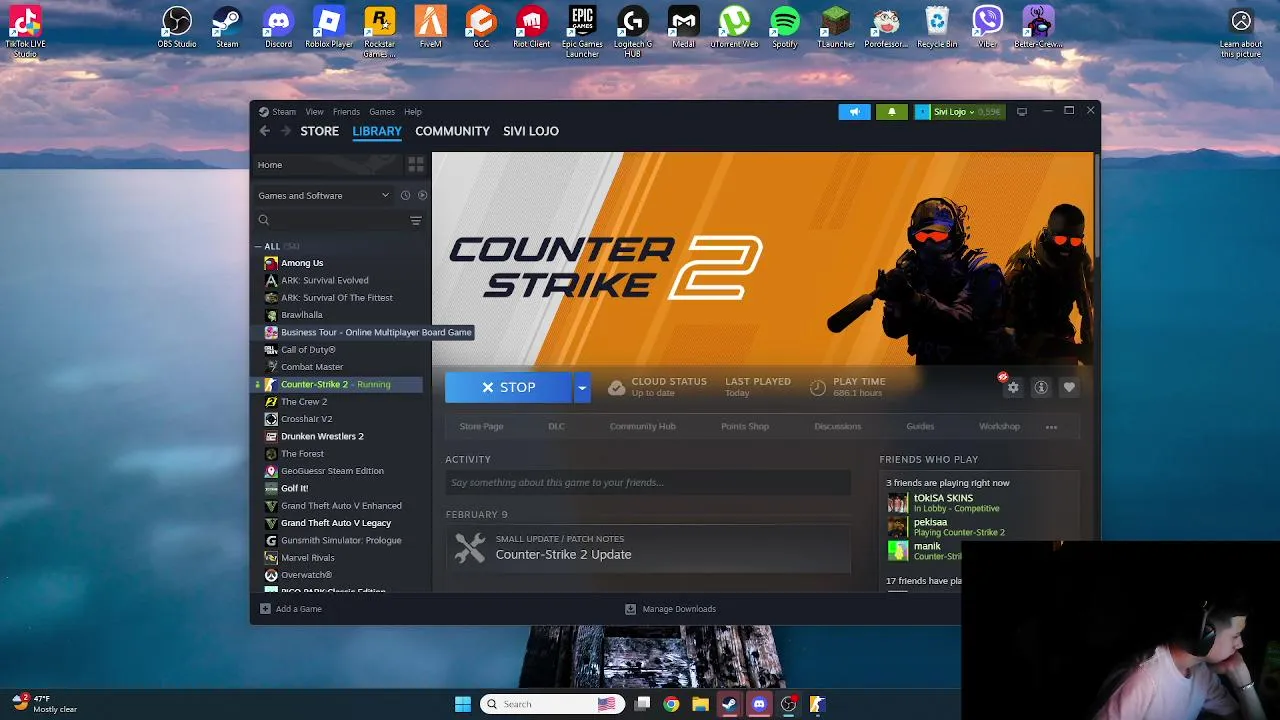Launch Spotify from the desktop
Image resolution: width=1280 pixels, height=720 pixels.
point(785,27)
